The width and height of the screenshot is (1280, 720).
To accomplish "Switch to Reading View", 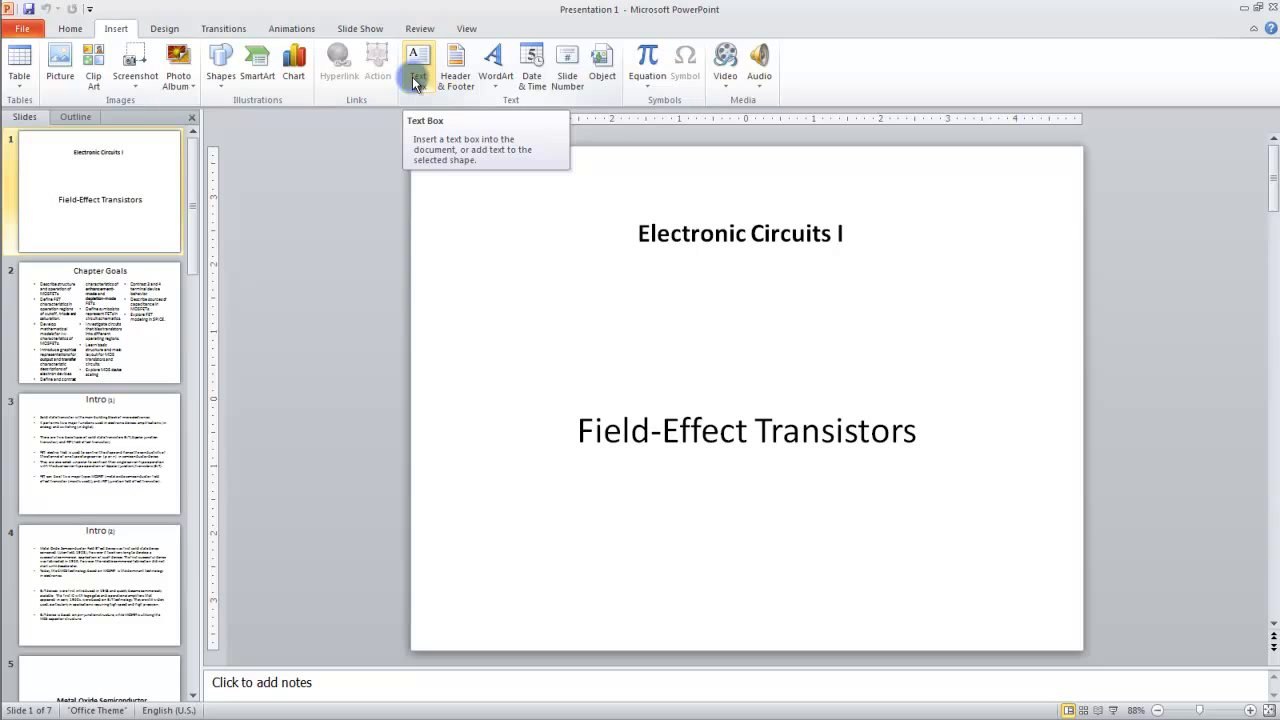I will coord(1099,710).
